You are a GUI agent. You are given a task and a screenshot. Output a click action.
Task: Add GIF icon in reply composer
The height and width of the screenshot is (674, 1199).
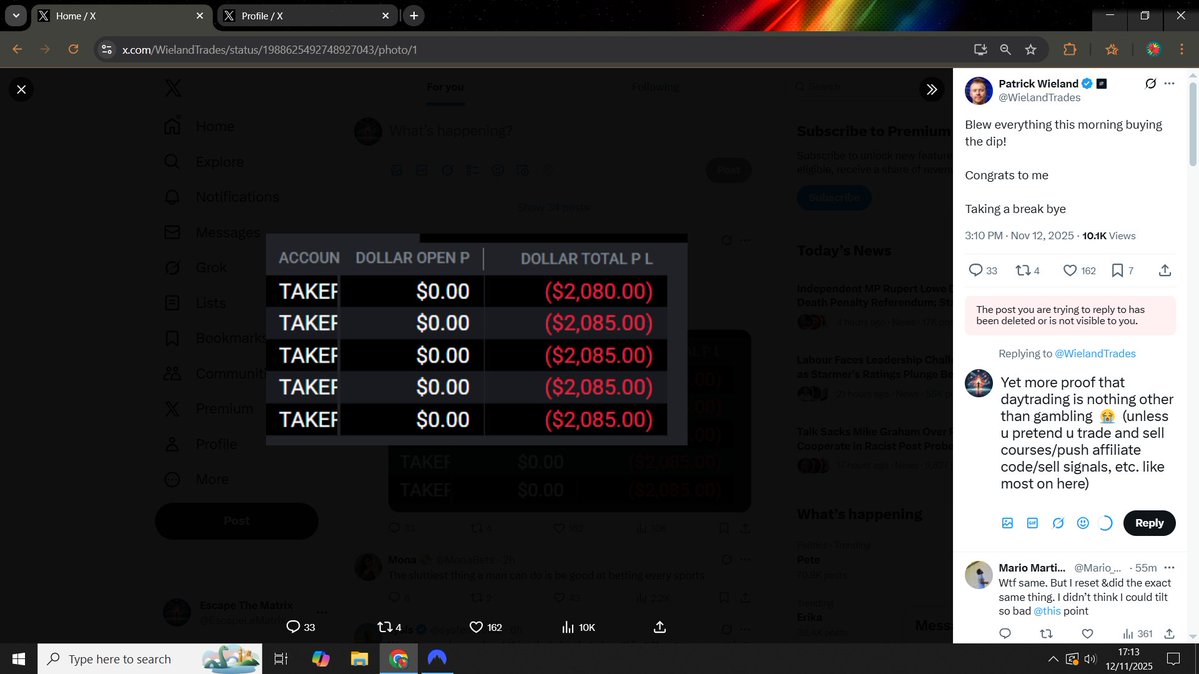pos(1032,523)
